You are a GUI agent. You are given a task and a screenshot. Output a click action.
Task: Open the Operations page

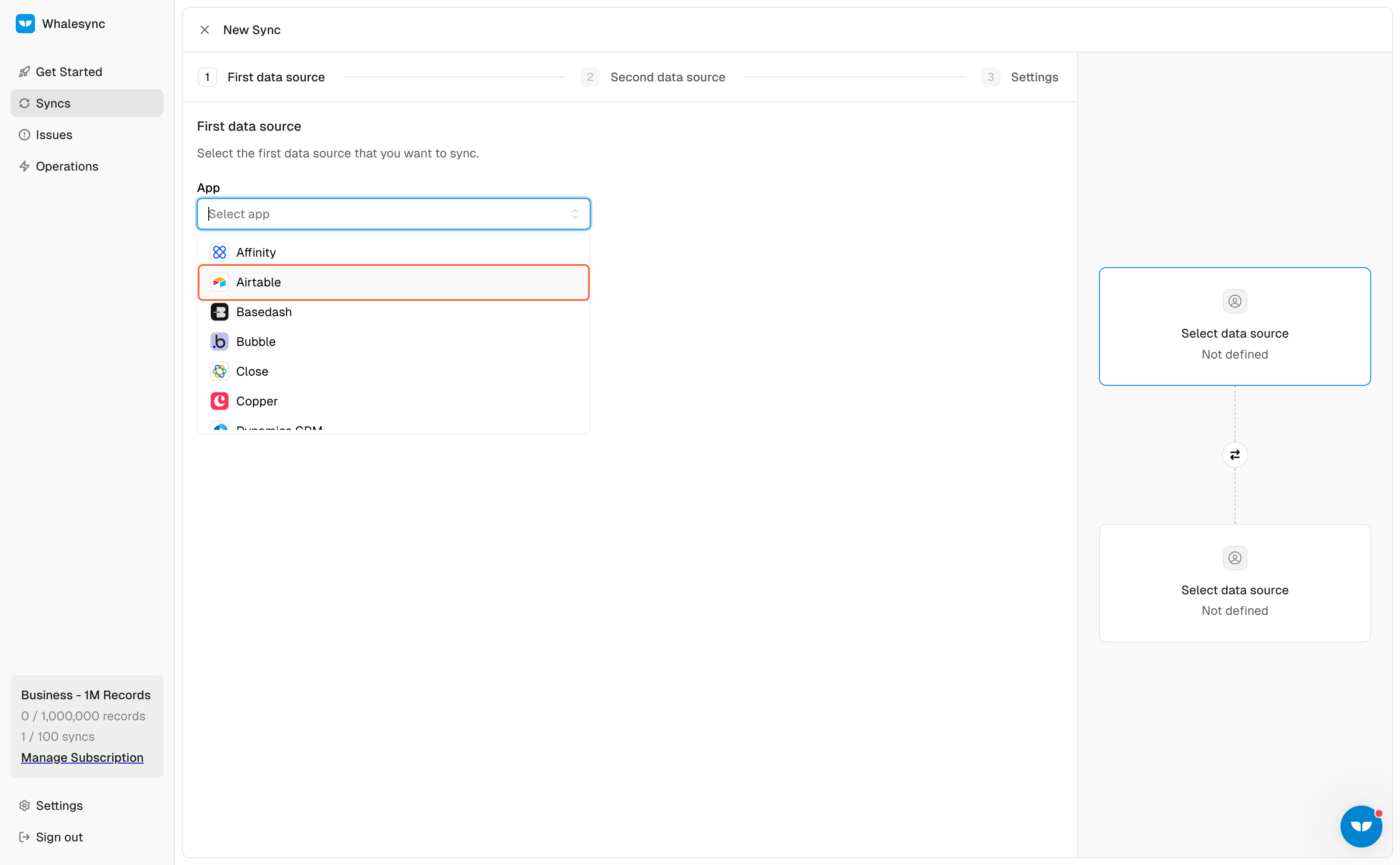[87, 166]
